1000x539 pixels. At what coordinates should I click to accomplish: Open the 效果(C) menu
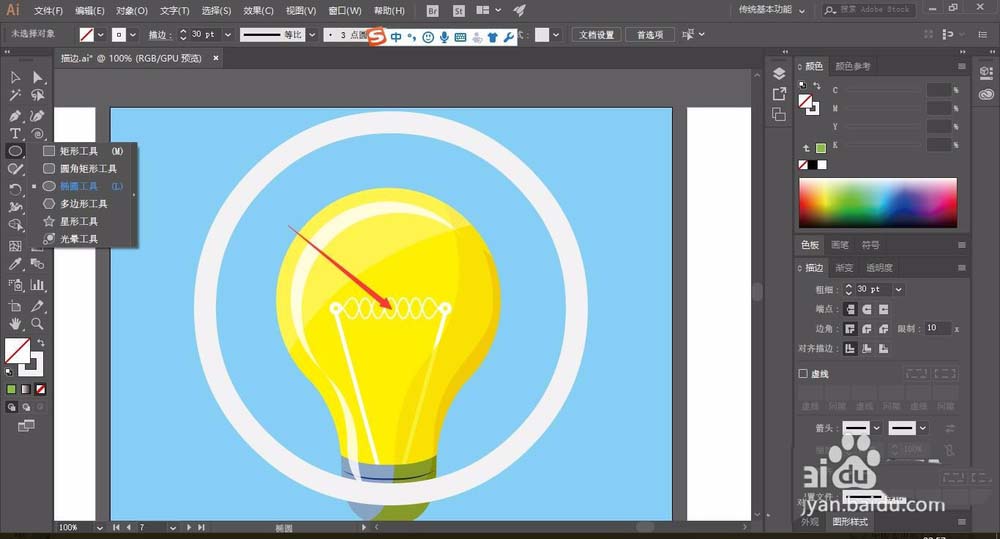coord(258,11)
